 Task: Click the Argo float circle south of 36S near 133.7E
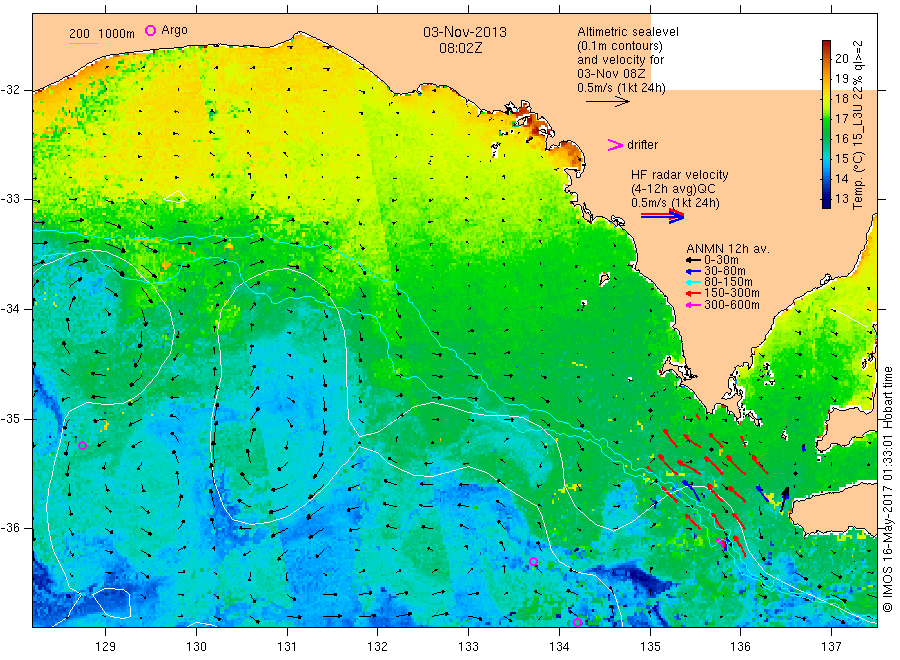(x=533, y=561)
